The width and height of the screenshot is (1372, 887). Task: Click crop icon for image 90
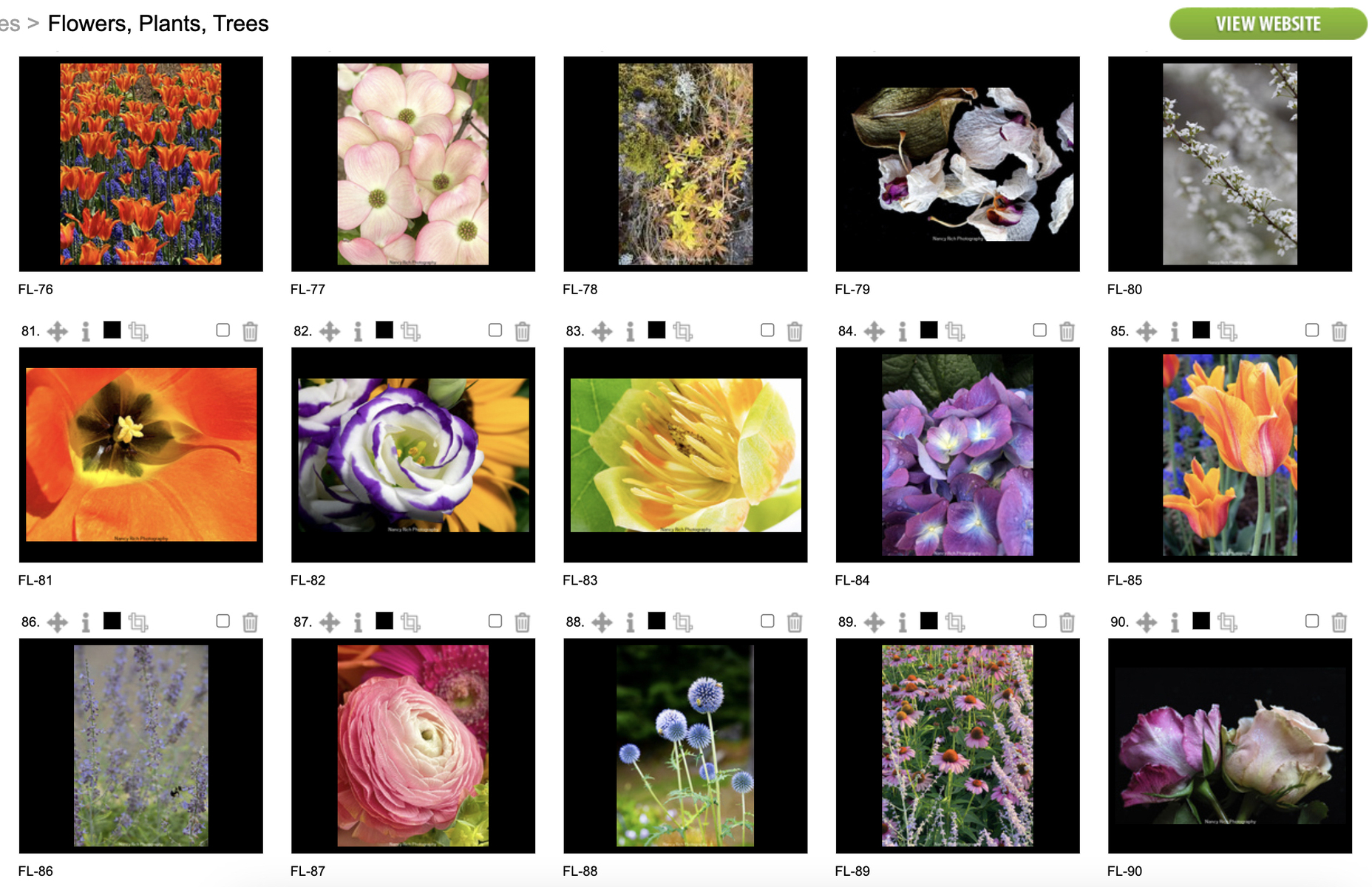click(1227, 622)
